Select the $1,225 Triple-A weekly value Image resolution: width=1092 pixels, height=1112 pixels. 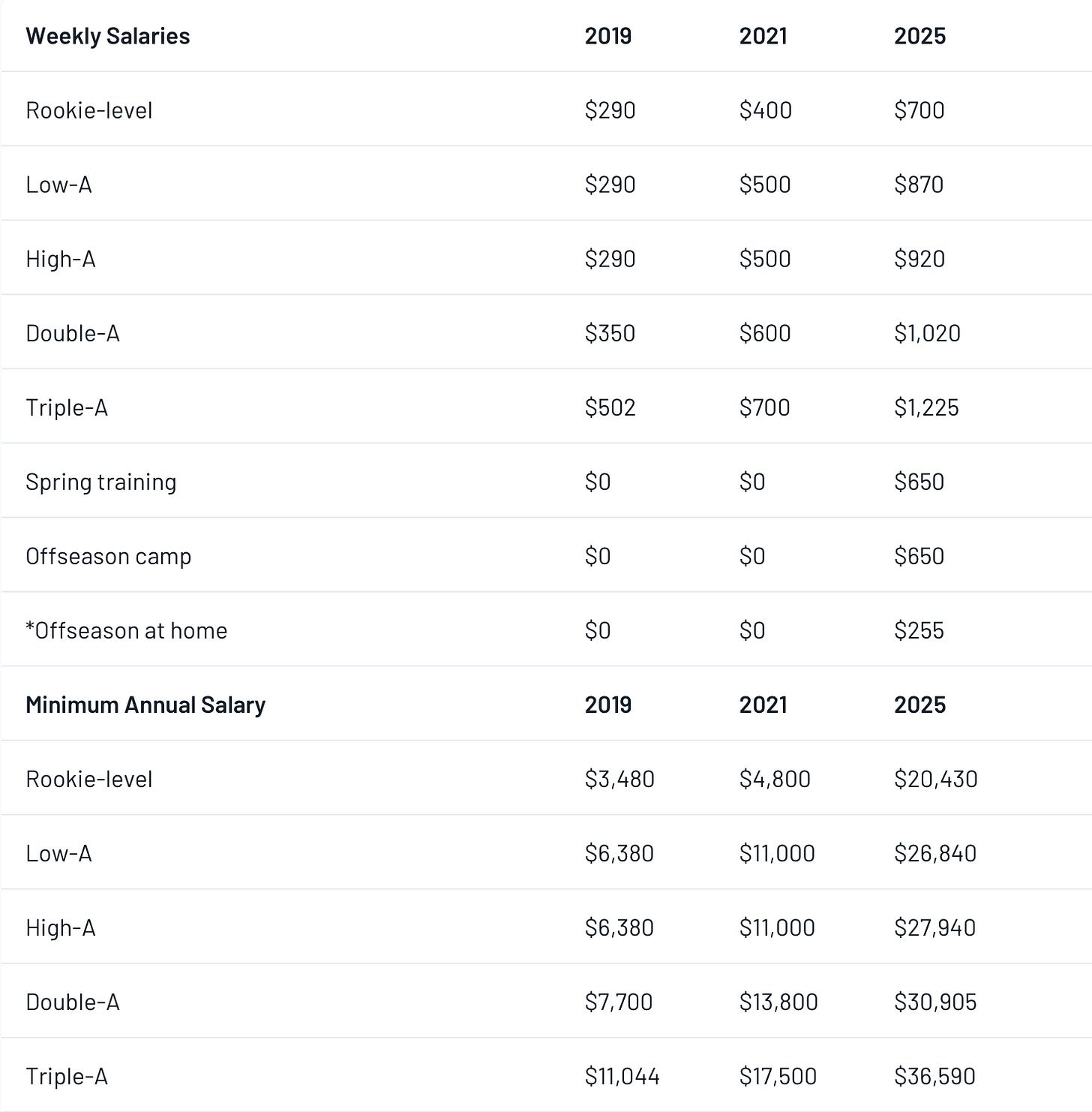pos(926,407)
